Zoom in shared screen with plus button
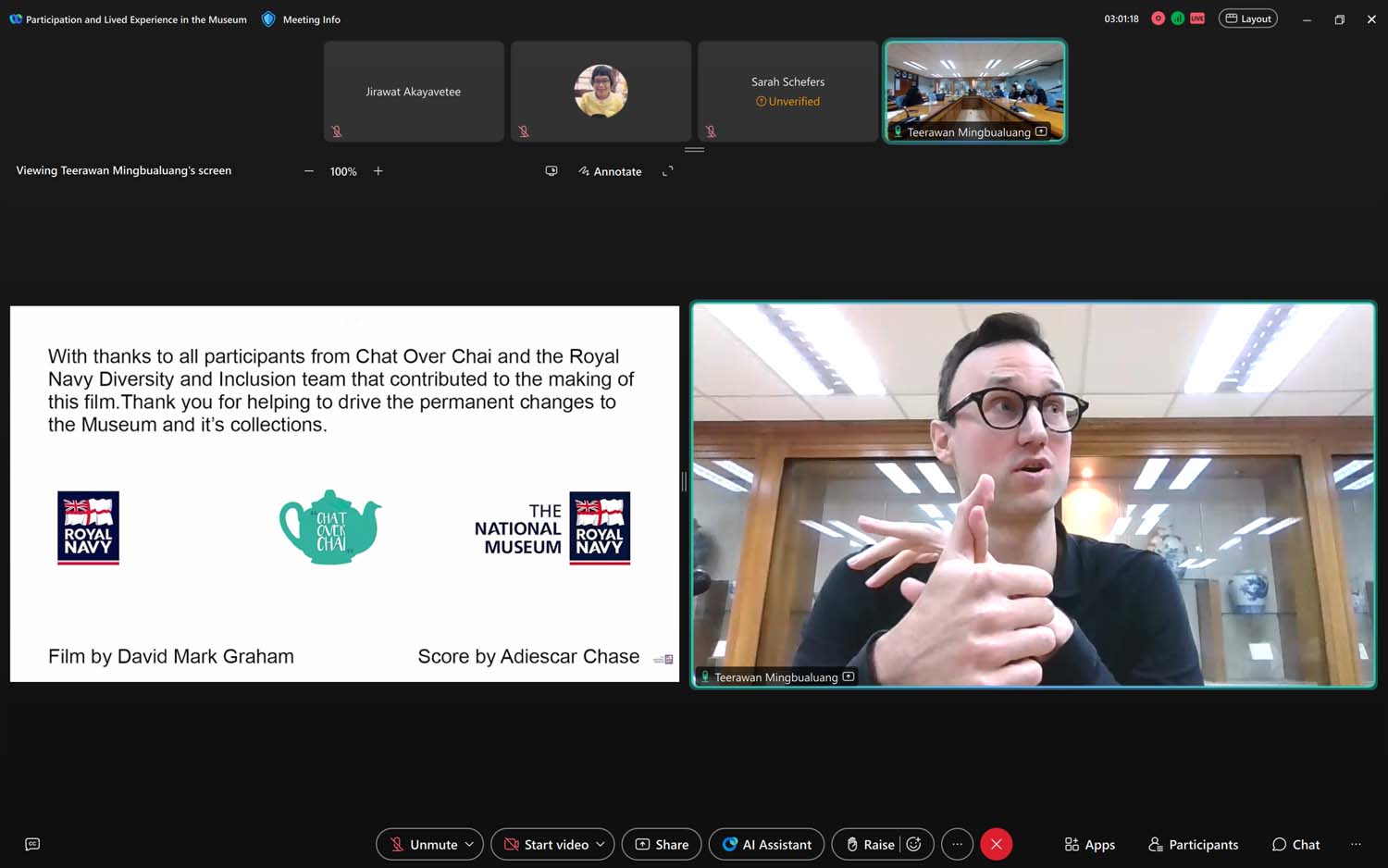 [x=378, y=171]
